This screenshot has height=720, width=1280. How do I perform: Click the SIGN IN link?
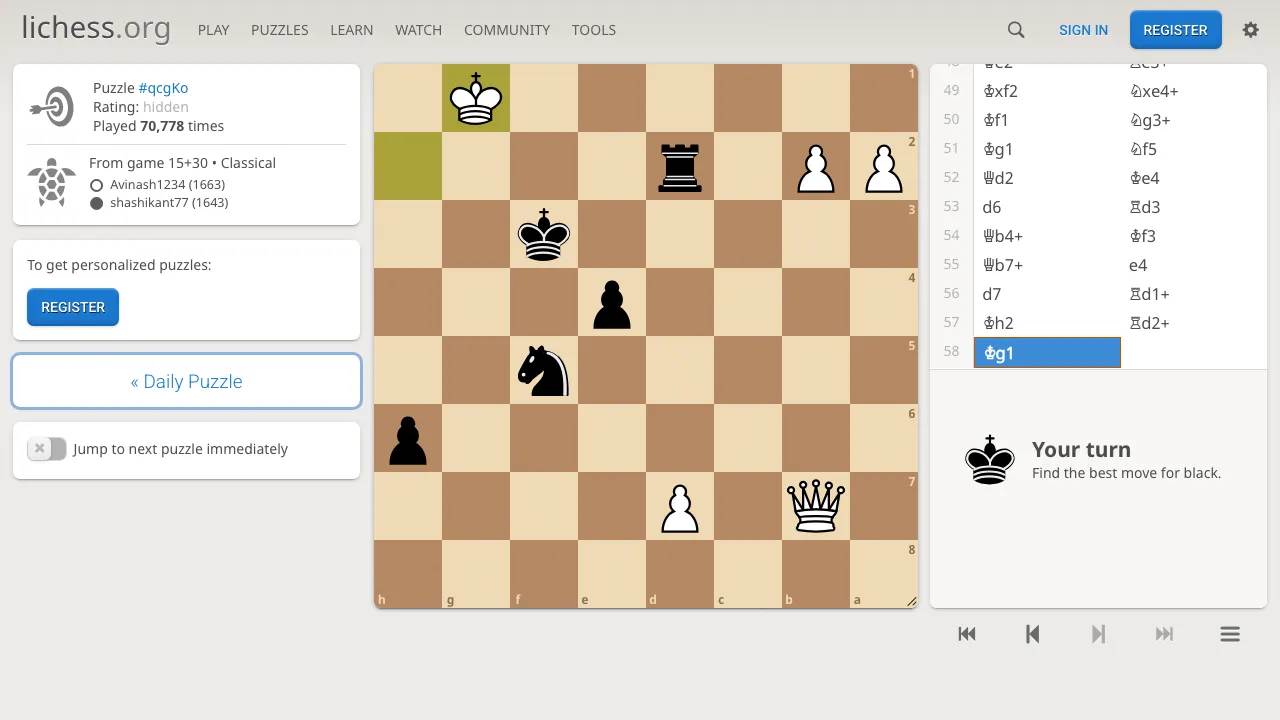[1083, 30]
